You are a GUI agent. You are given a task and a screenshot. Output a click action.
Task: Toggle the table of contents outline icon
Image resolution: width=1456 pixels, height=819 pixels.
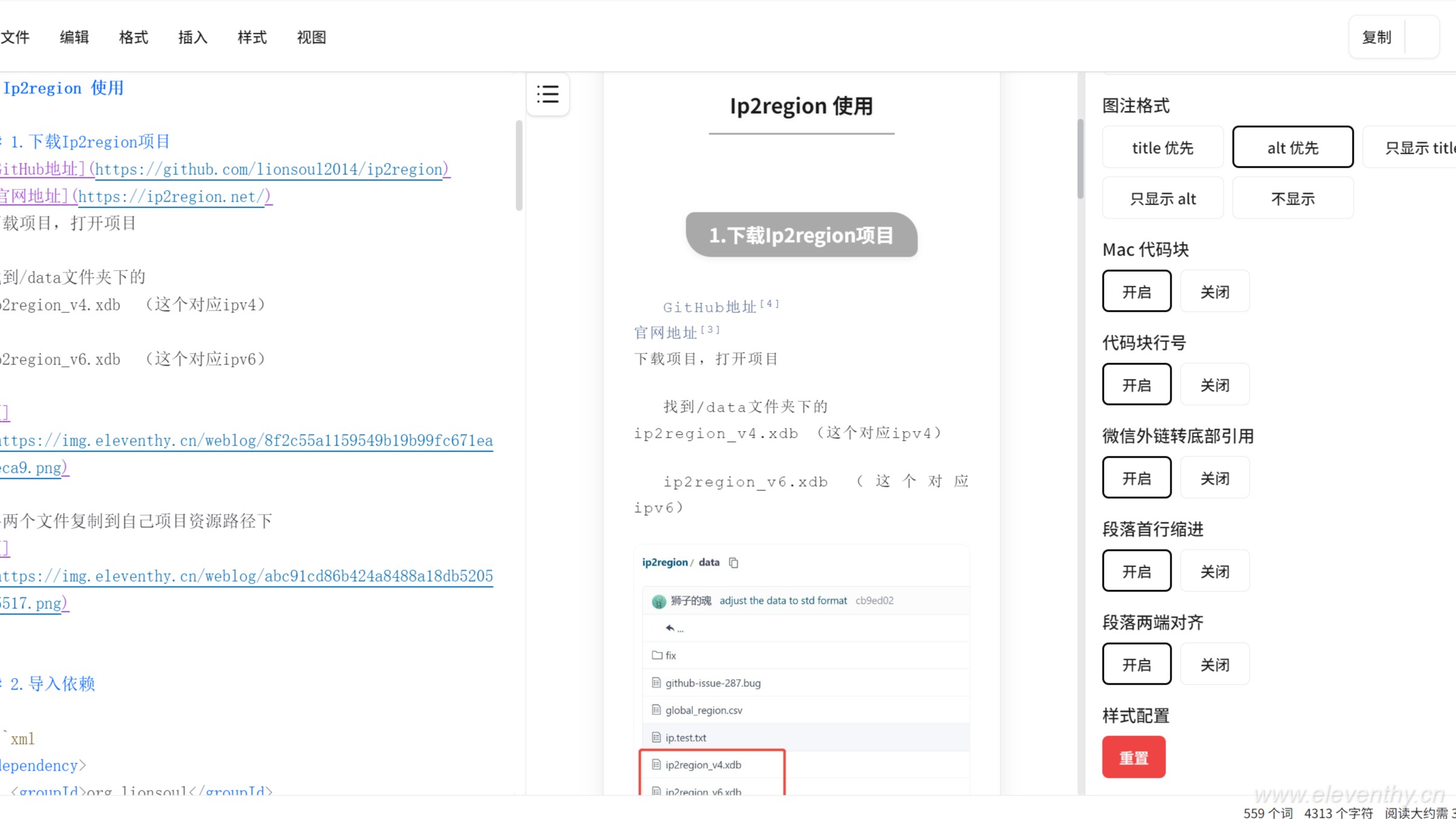point(548,94)
